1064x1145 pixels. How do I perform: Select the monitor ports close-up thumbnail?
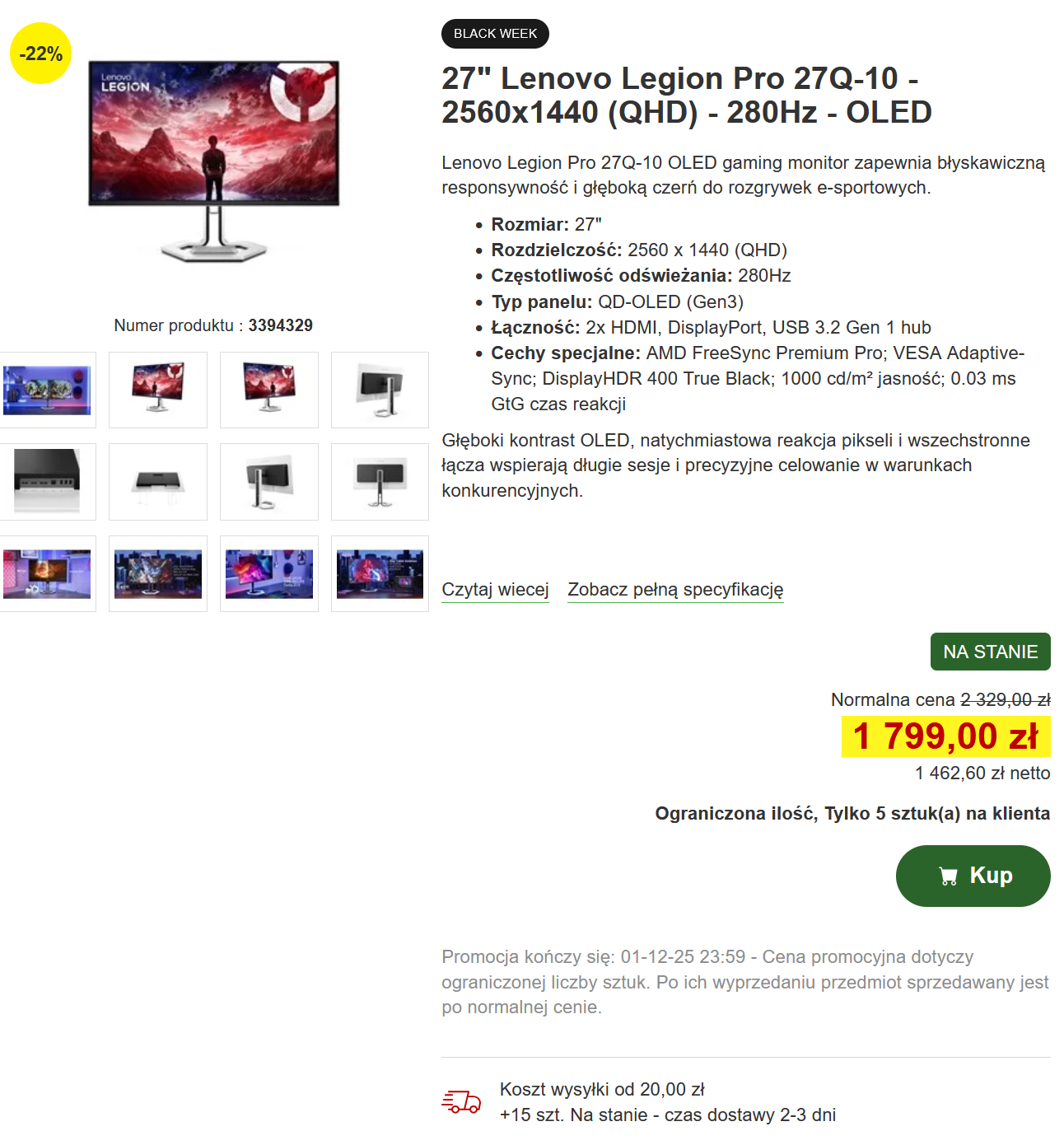point(47,482)
